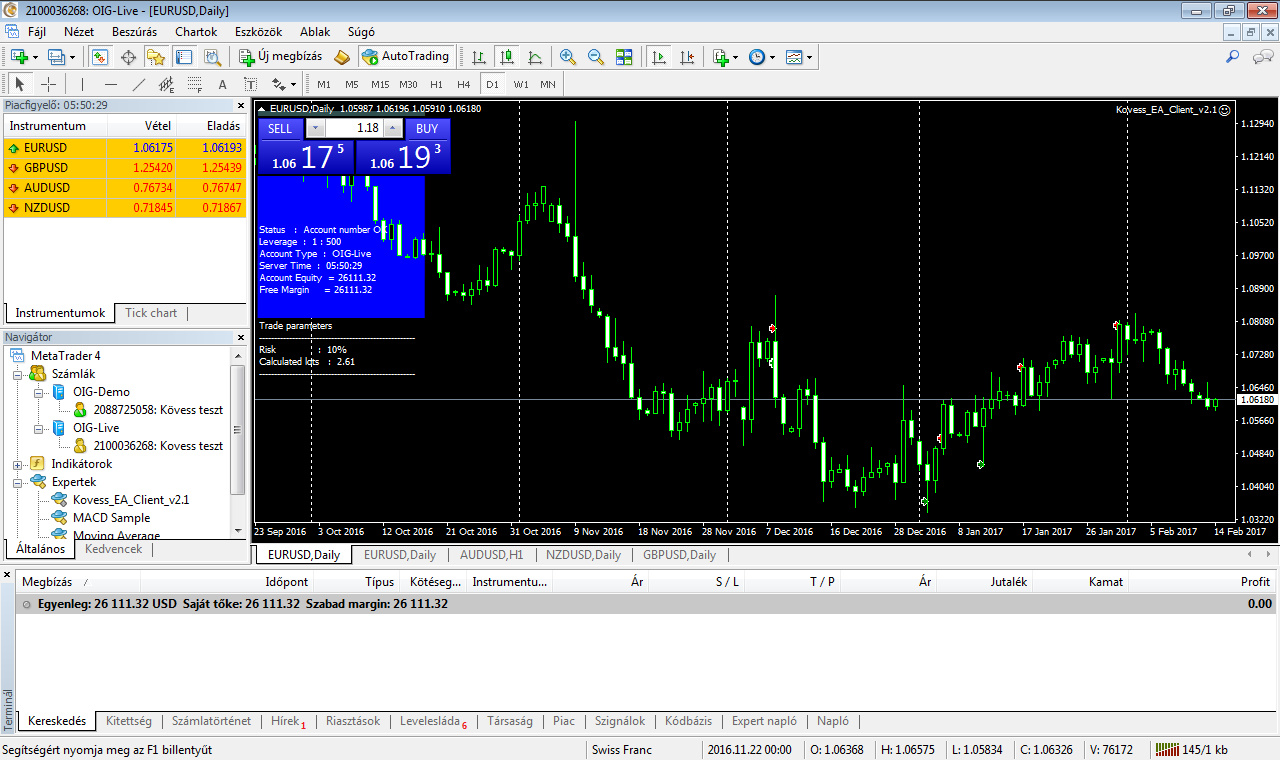This screenshot has width=1280, height=760.
Task: Switch timeframe to H1
Action: point(436,84)
